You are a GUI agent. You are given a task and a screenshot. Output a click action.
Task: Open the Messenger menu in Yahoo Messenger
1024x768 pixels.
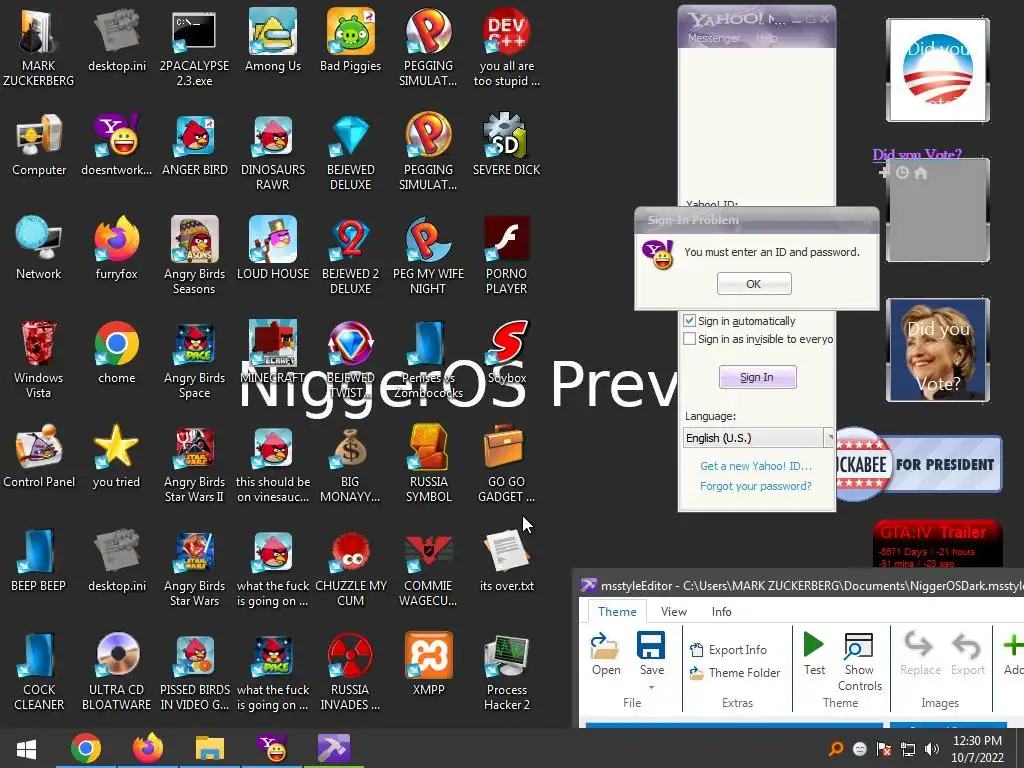click(713, 38)
